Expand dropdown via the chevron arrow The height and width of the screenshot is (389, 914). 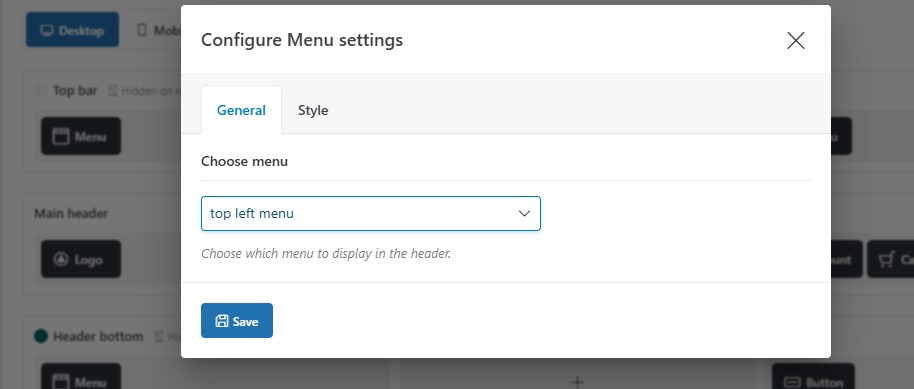pos(524,213)
